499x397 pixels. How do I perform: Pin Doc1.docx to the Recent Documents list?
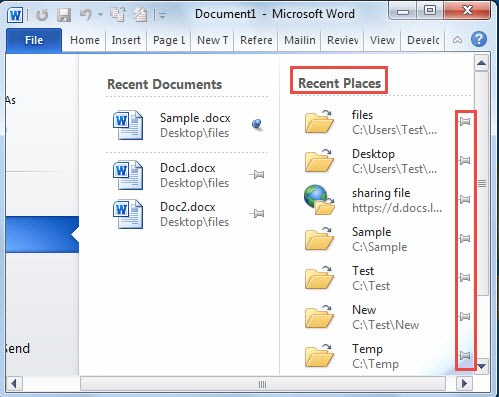(x=257, y=174)
